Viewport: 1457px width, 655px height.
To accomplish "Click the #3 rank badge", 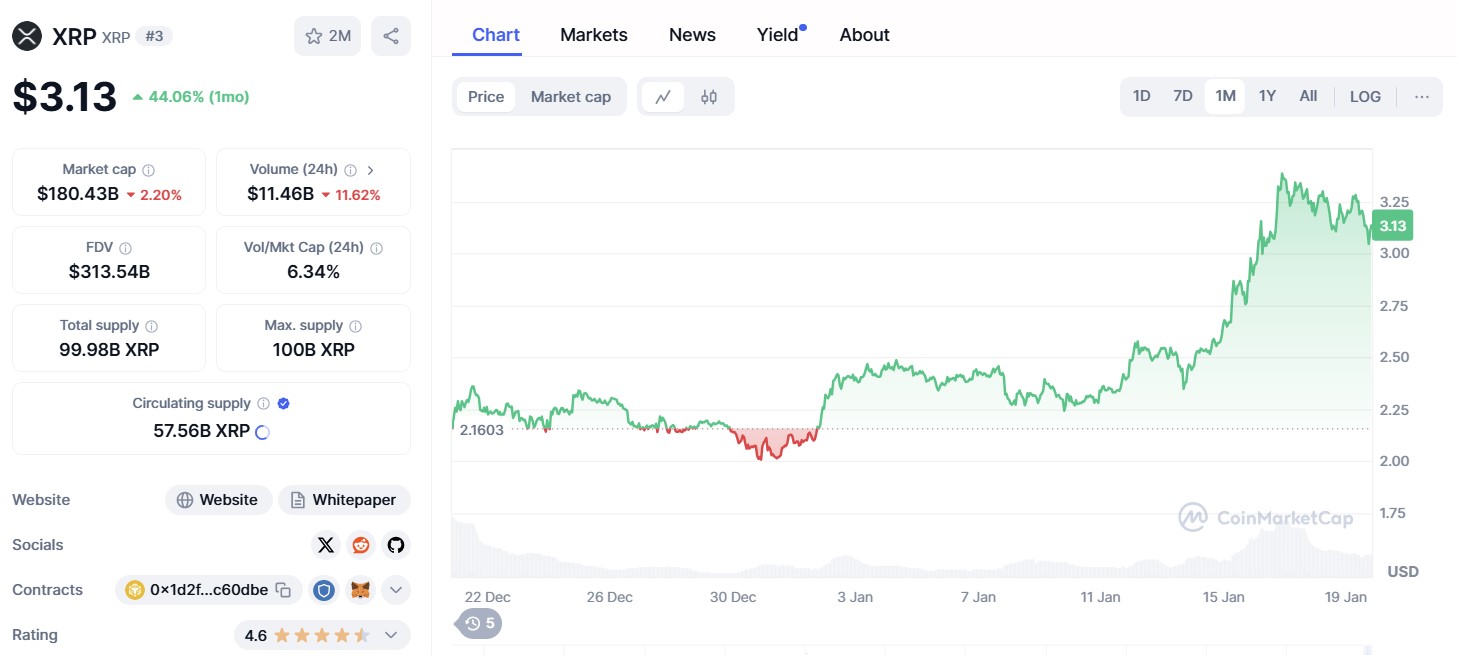I will [x=155, y=37].
